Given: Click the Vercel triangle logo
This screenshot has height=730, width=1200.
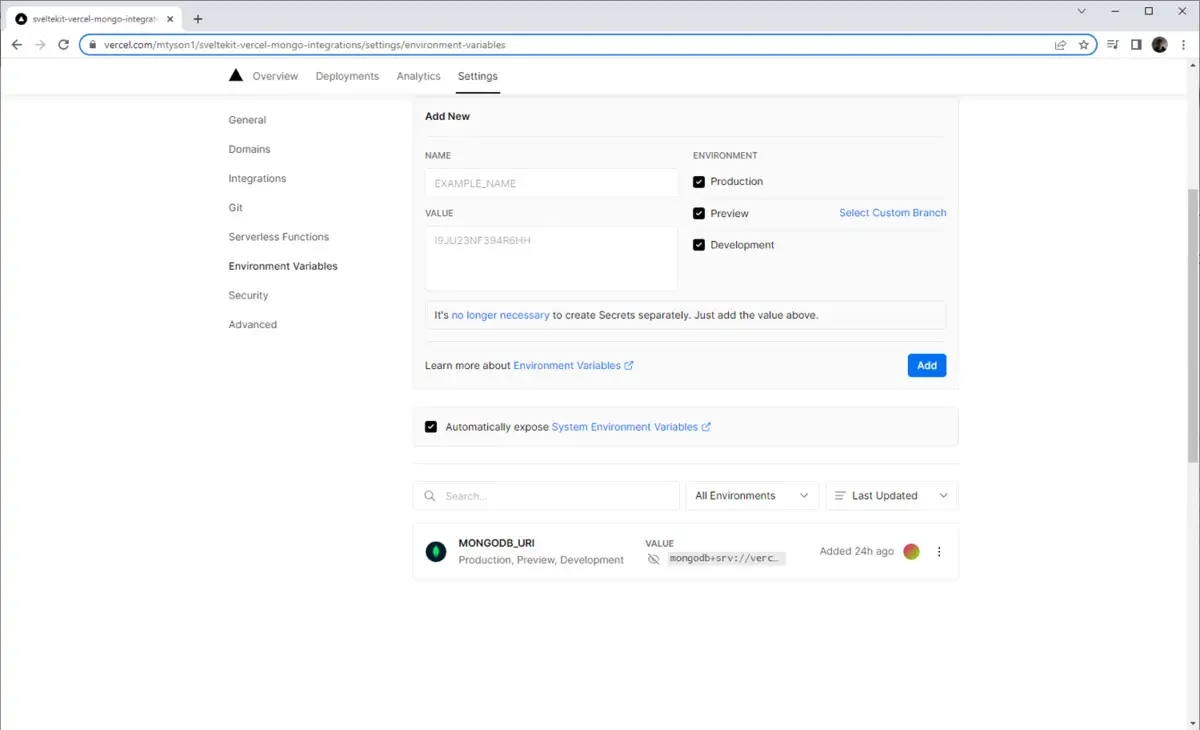Looking at the screenshot, I should (x=236, y=76).
